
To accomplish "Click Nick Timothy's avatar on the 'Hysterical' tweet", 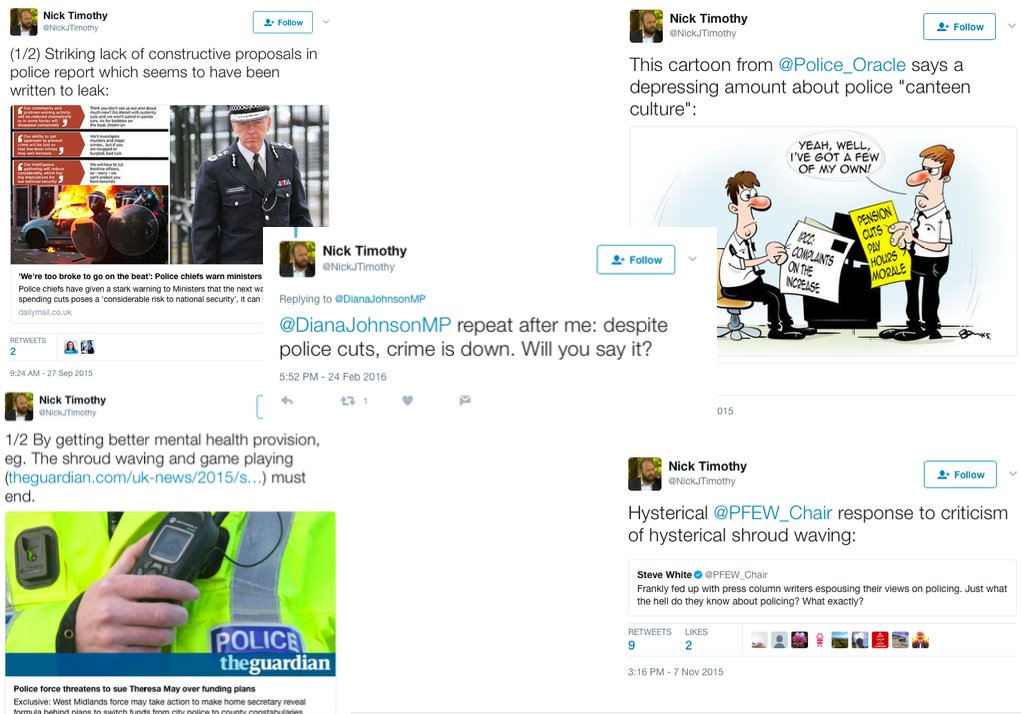I will point(645,474).
